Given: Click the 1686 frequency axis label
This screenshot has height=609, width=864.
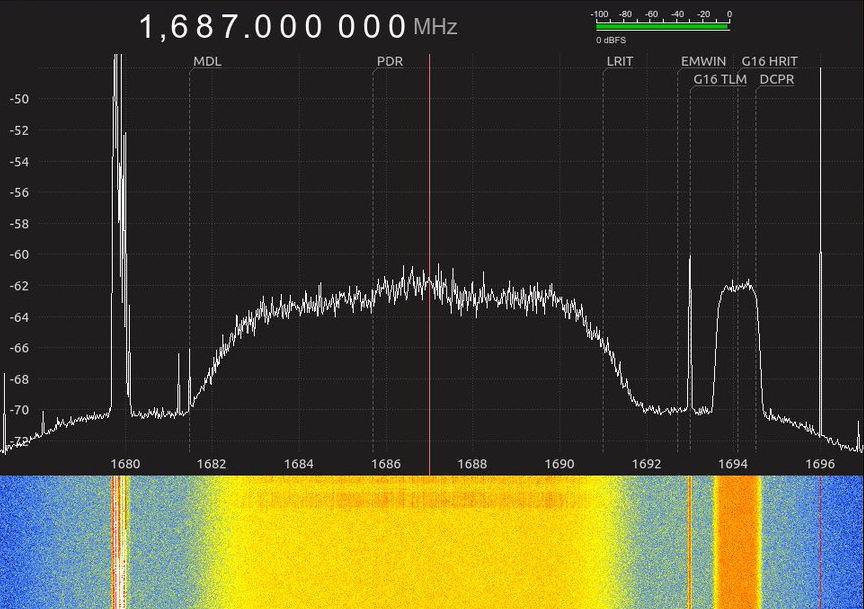Looking at the screenshot, I should [386, 464].
